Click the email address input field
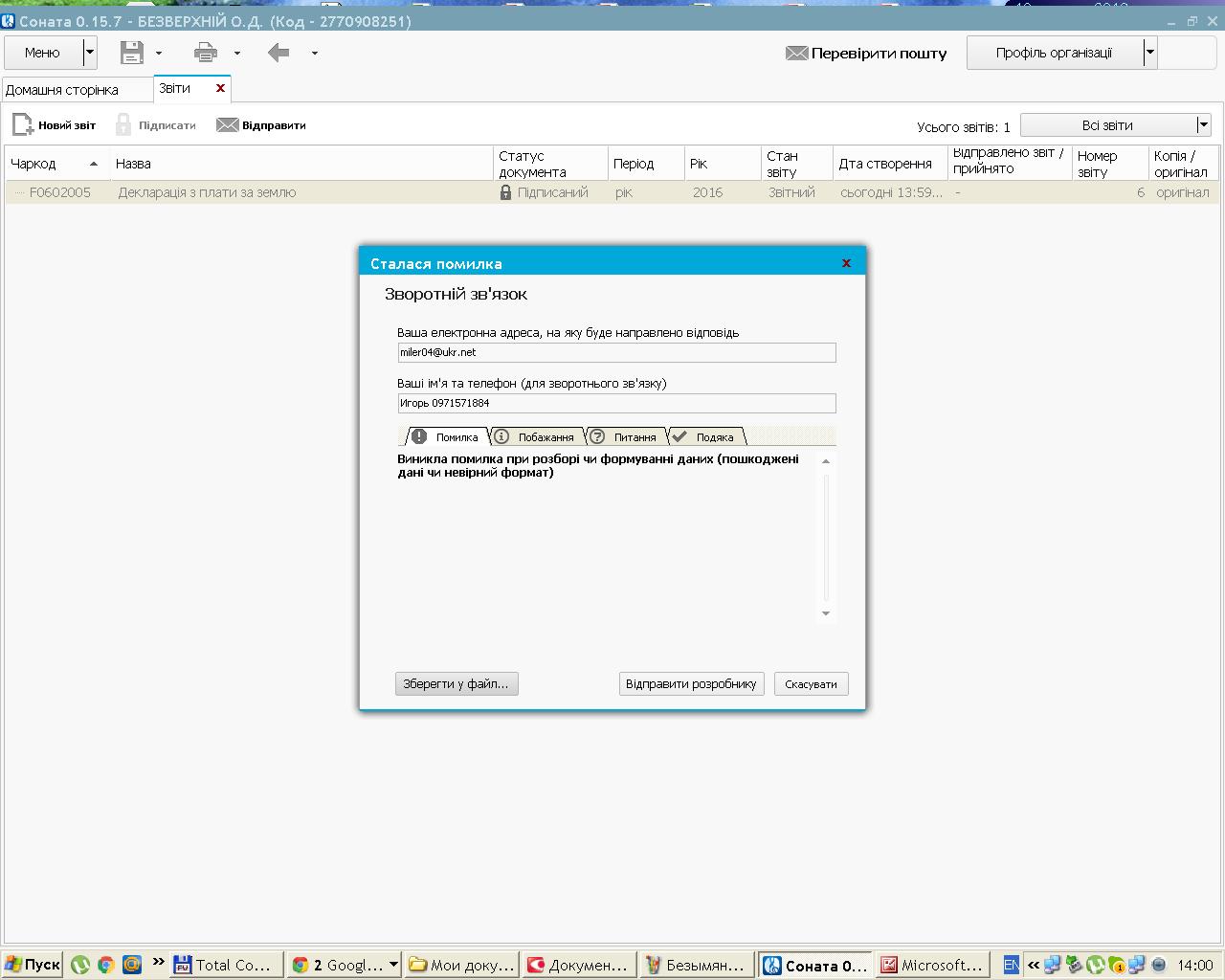This screenshot has height=980, width=1225. pos(616,353)
